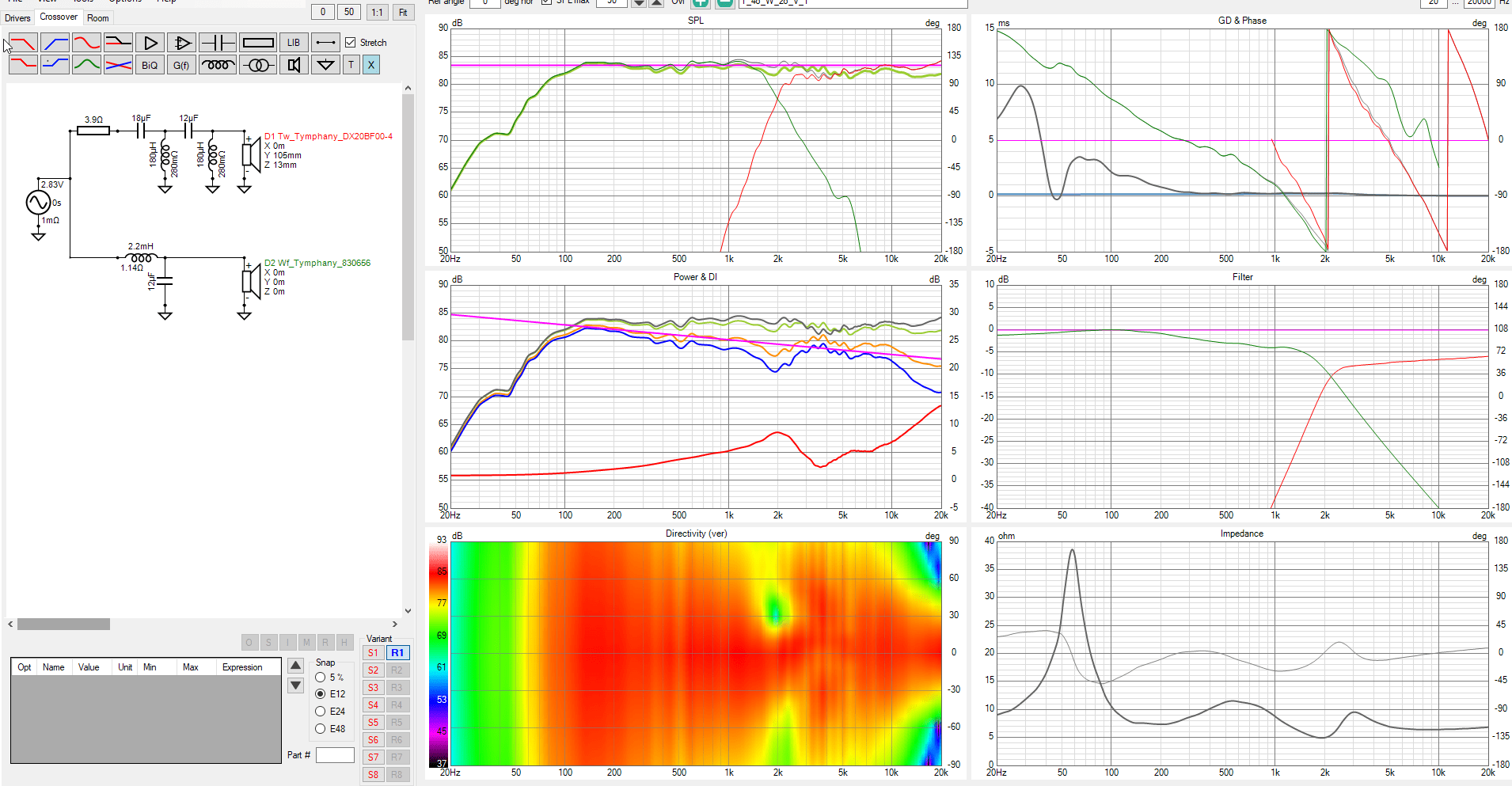The width and height of the screenshot is (1512, 786).
Task: Switch to the Room tab
Action: pyautogui.click(x=98, y=18)
